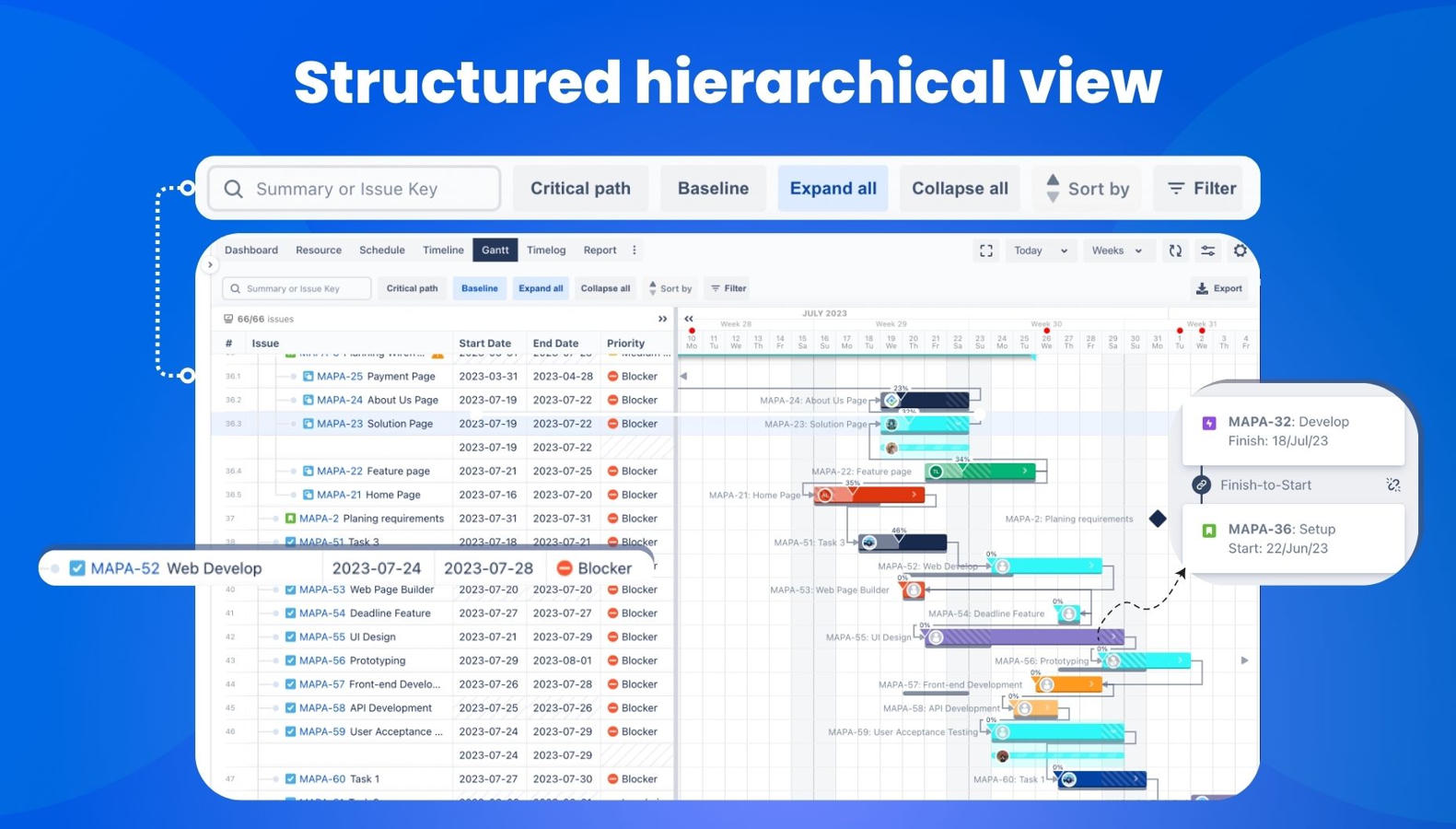The image size is (1456, 829).
Task: Focus the large Summary or Issue Key search field
Action: 355,189
